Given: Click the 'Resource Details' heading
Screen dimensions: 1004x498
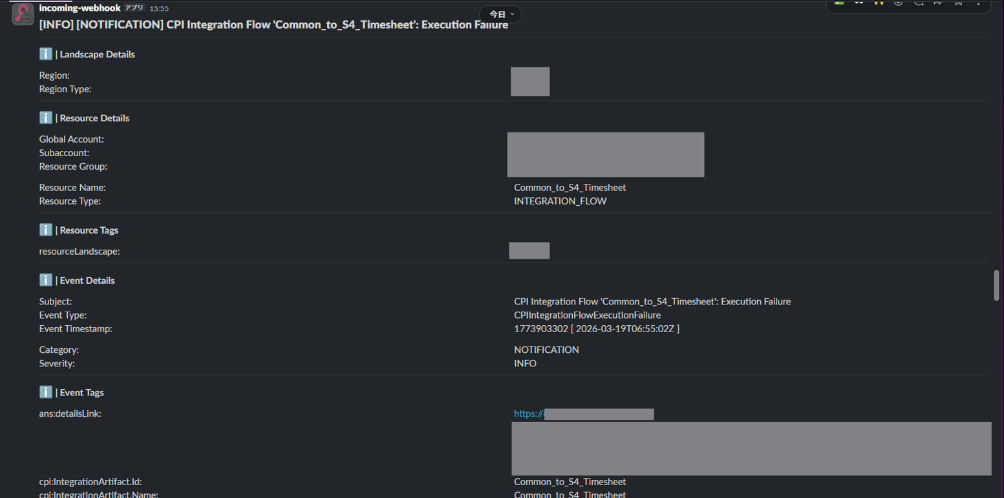Looking at the screenshot, I should click(x=94, y=118).
